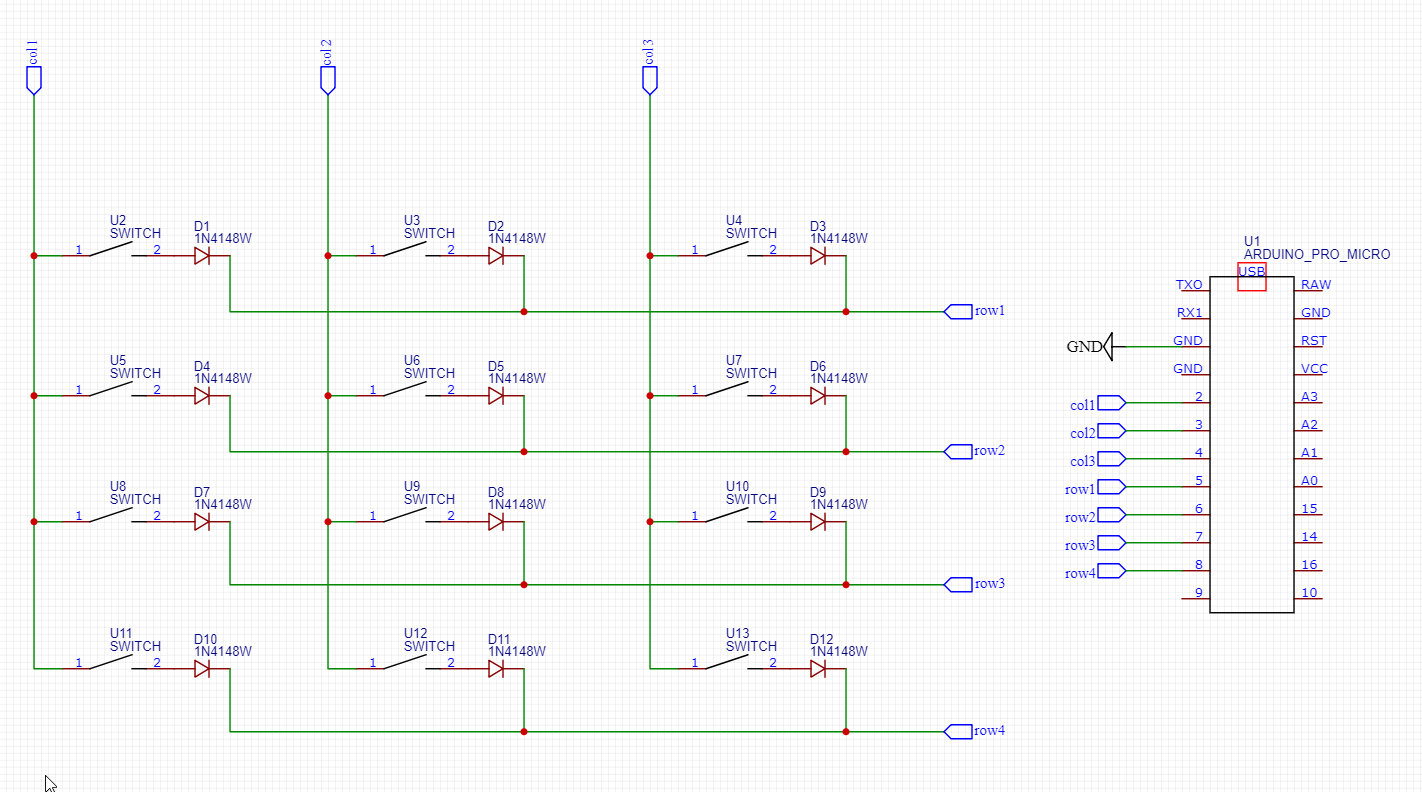Select diode D5 symbol
Viewport: 1422px width, 792px height.
point(496,396)
